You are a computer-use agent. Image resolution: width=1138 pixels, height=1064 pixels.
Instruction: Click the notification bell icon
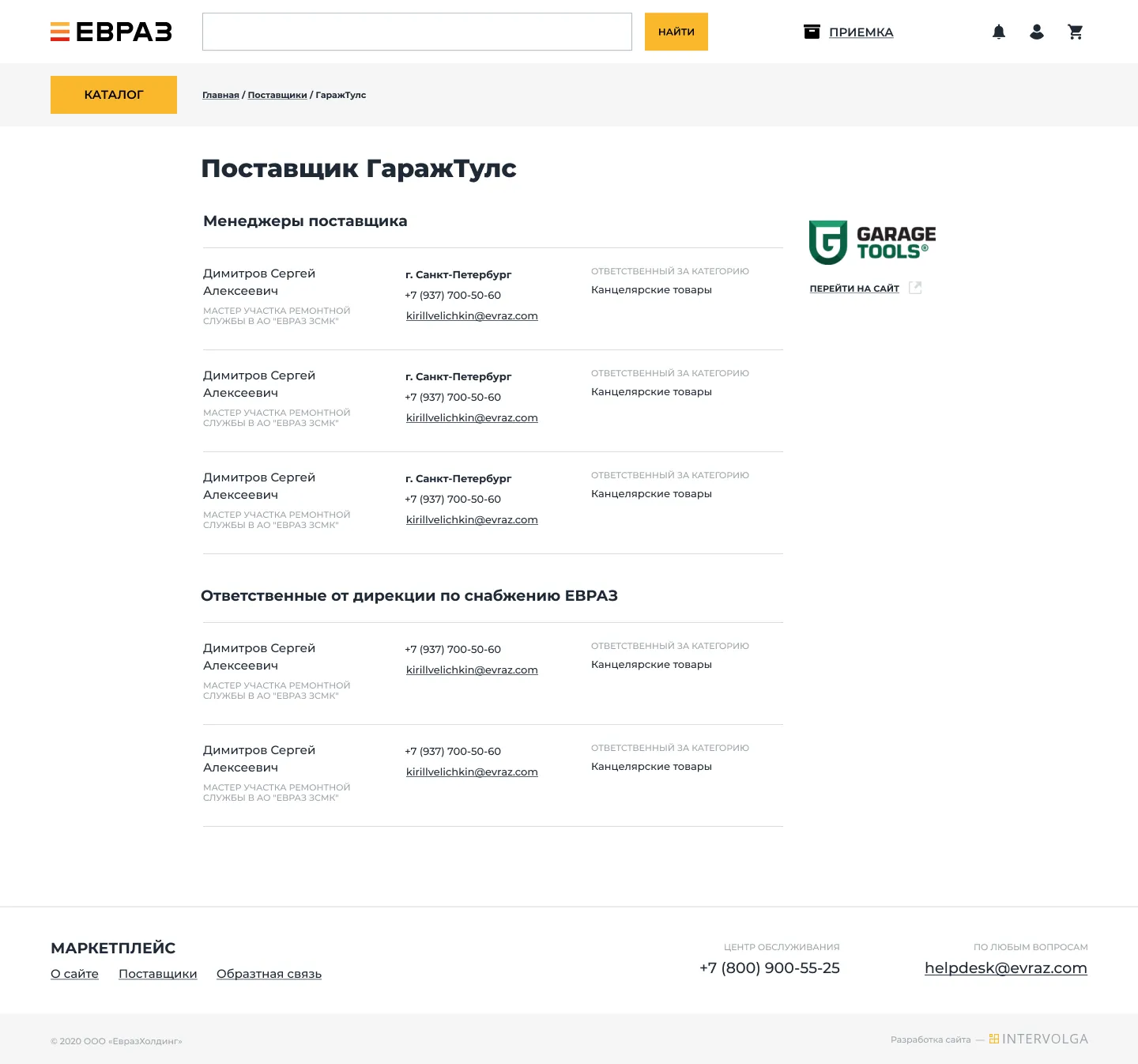(999, 32)
